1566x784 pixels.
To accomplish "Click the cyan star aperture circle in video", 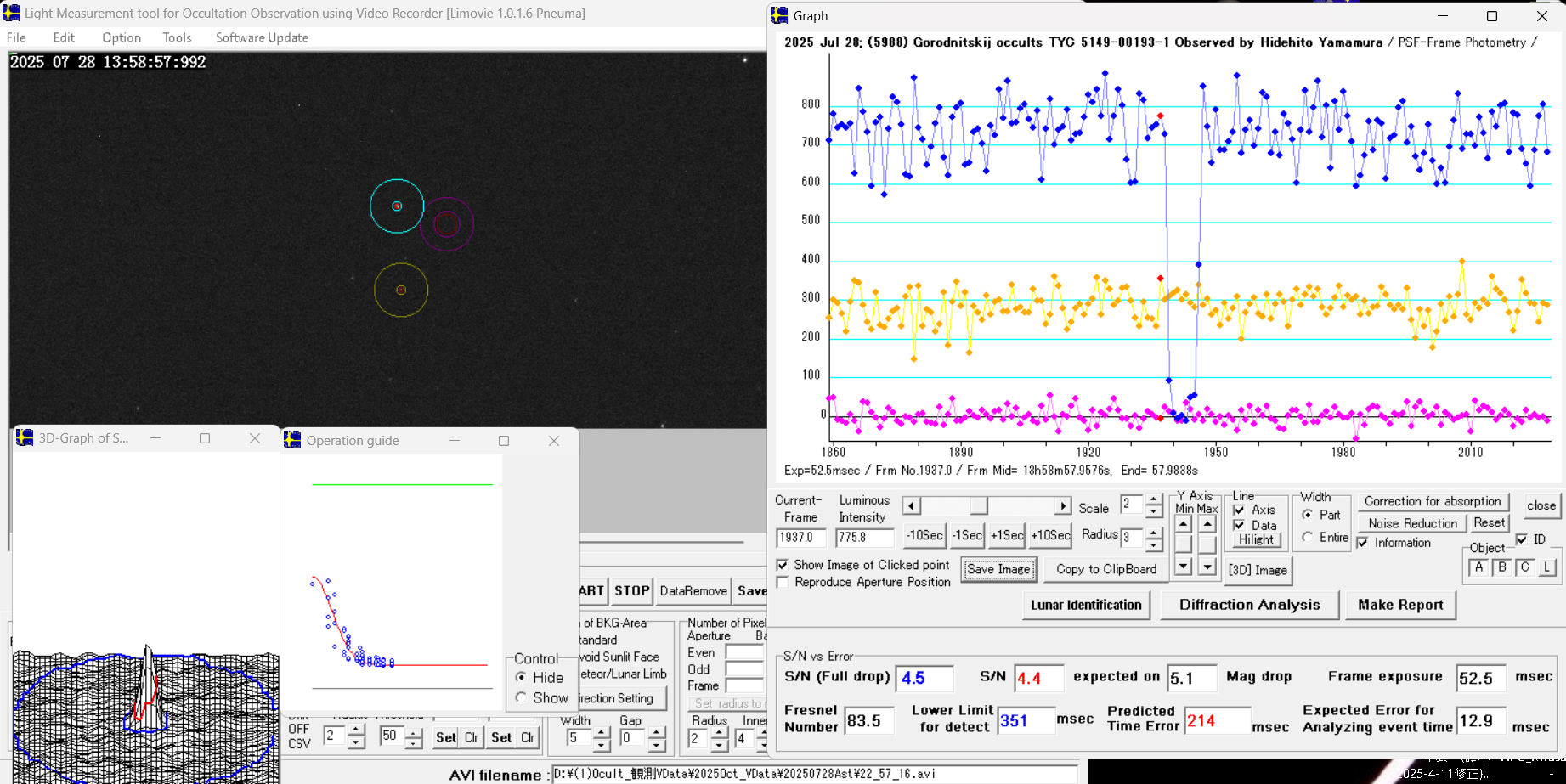I will (397, 206).
